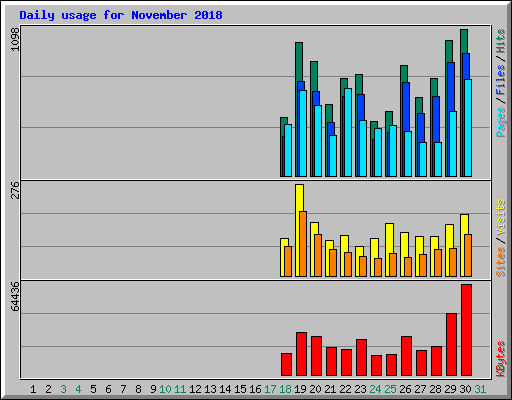The height and width of the screenshot is (400, 512).
Task: Click day 15 on the x-axis
Action: 240,389
